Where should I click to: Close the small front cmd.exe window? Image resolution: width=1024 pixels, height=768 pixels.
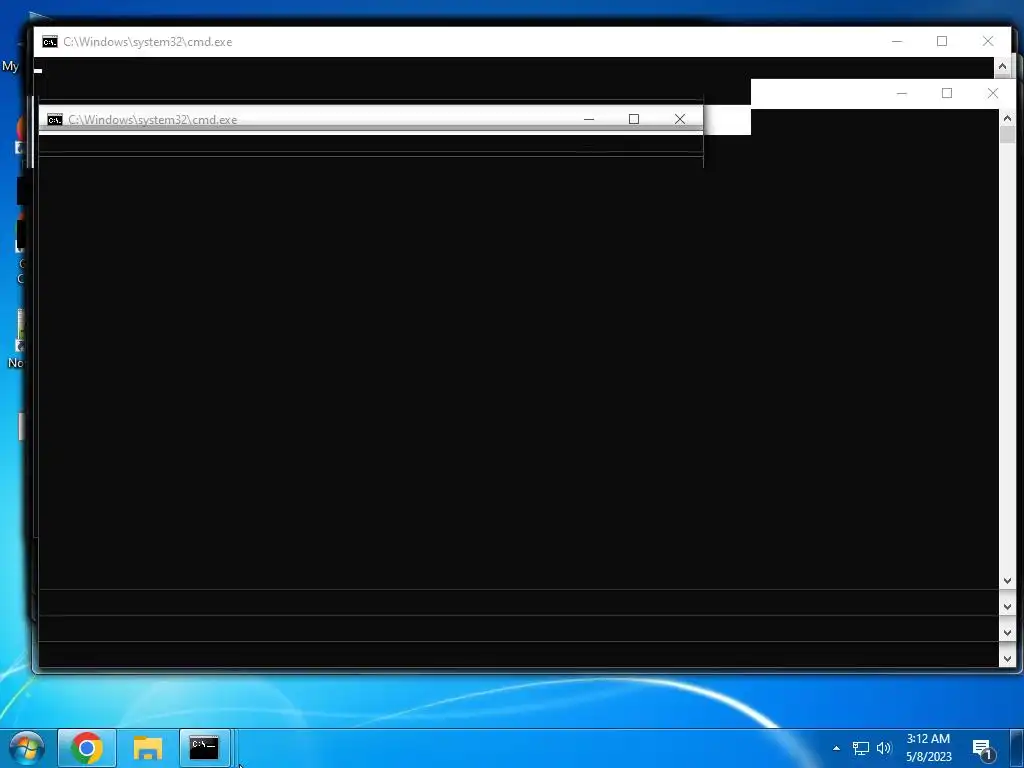click(x=680, y=119)
